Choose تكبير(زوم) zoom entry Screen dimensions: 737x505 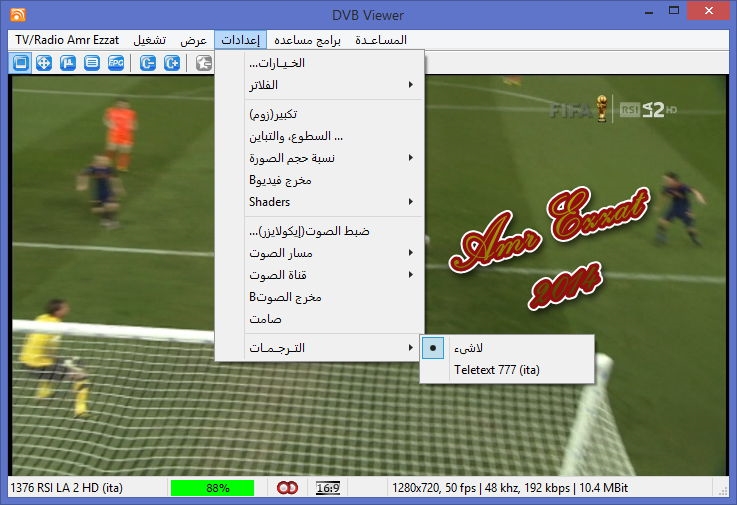(x=320, y=114)
